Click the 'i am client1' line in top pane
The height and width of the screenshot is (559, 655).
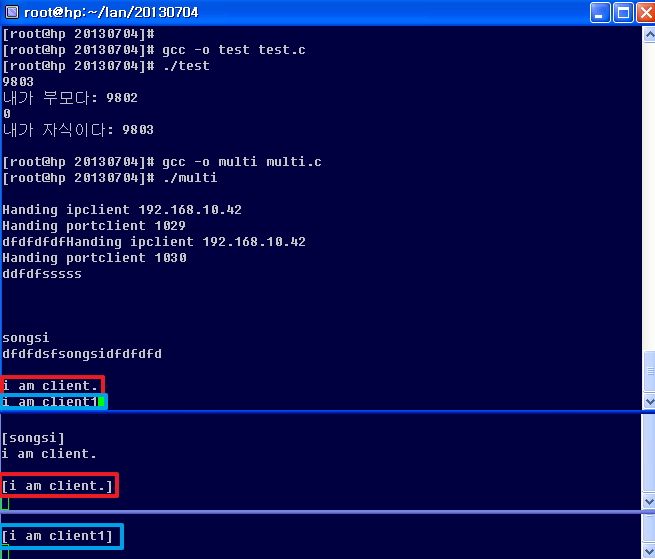pos(50,401)
